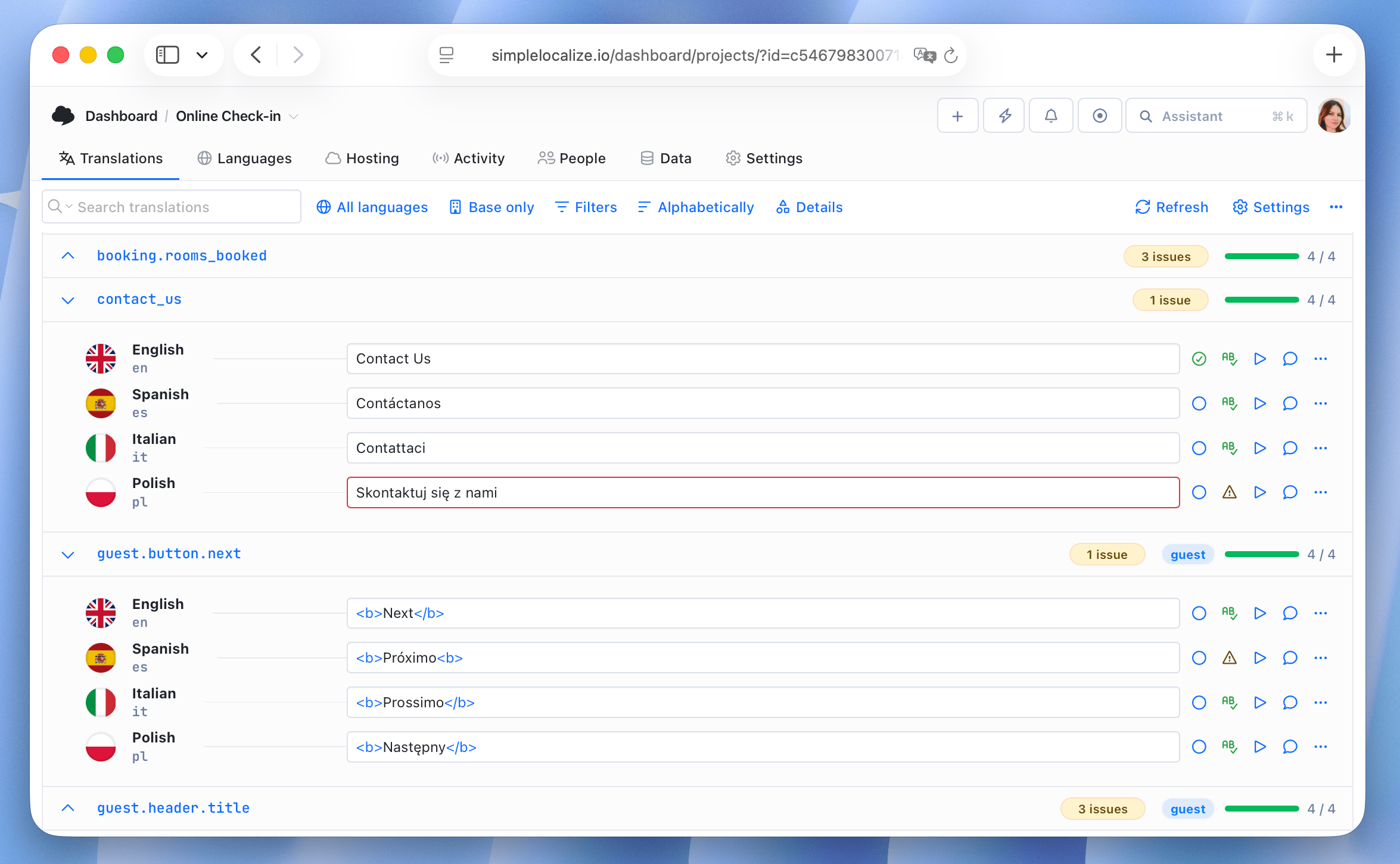
Task: Click the green reviewed checkmark on English Contact Us
Action: tap(1199, 359)
